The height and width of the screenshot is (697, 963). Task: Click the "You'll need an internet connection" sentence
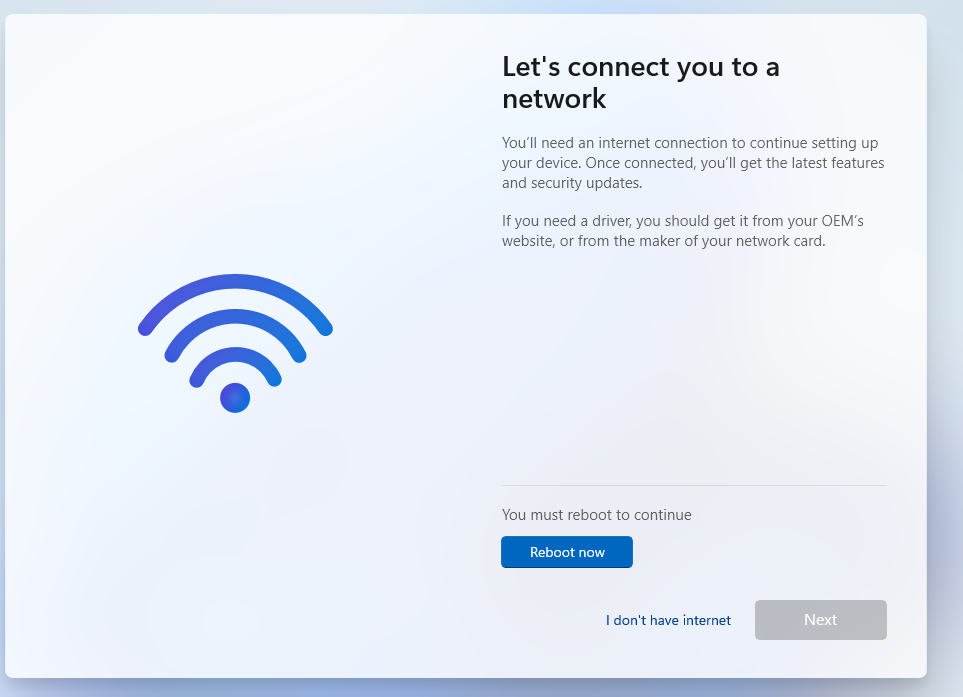[690, 142]
